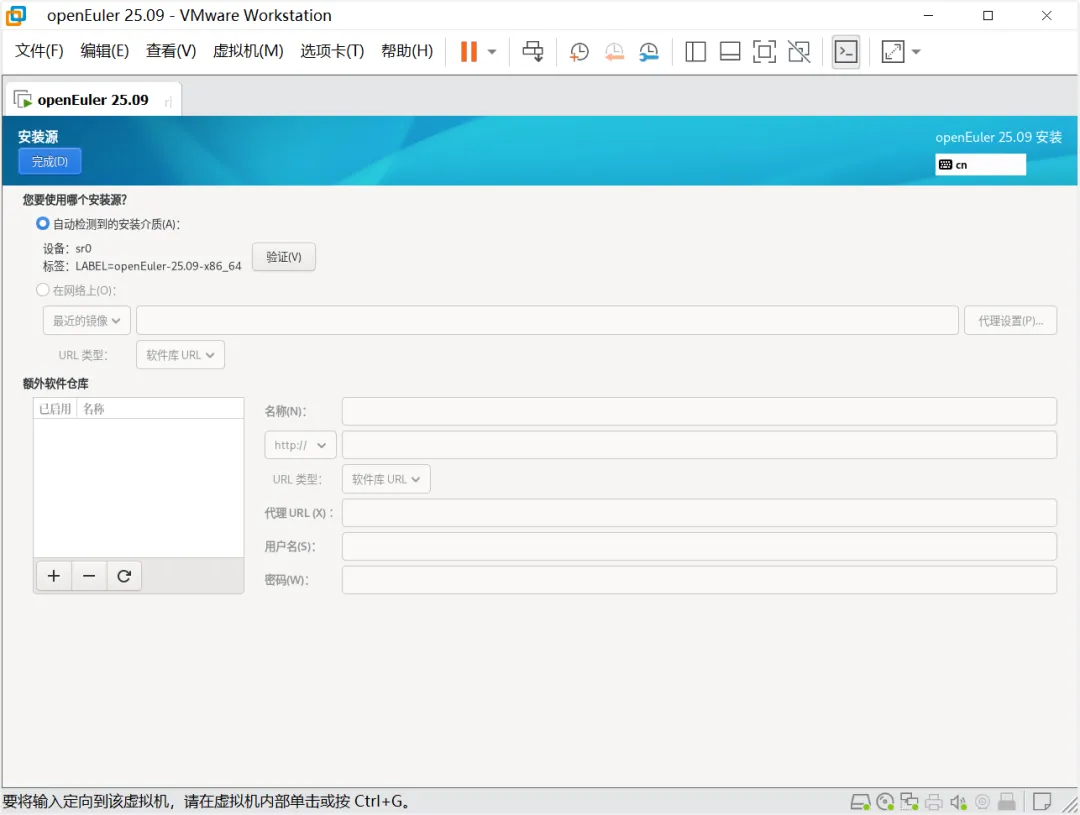Image resolution: width=1080 pixels, height=815 pixels.
Task: Open the extra repository 软件库 URL type dropdown
Action: [x=386, y=479]
